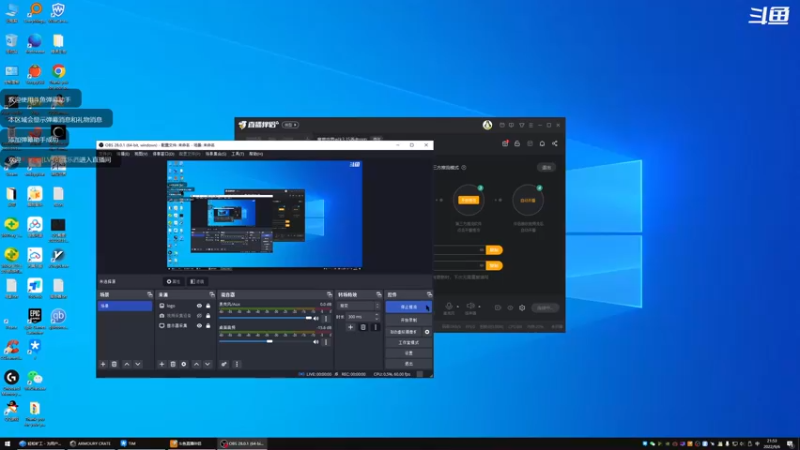Pop out the Audio Mixer dock panel
The height and width of the screenshot is (450, 800).
coord(329,294)
